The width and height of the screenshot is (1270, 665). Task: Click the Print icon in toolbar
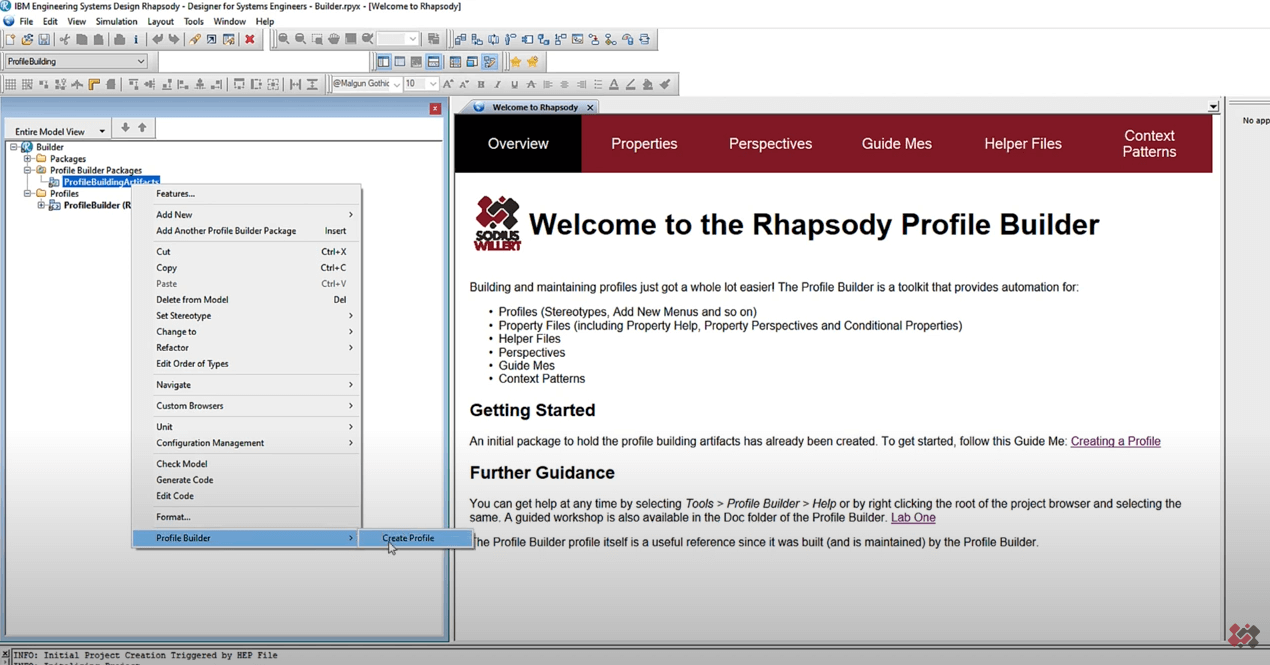pyautogui.click(x=119, y=39)
